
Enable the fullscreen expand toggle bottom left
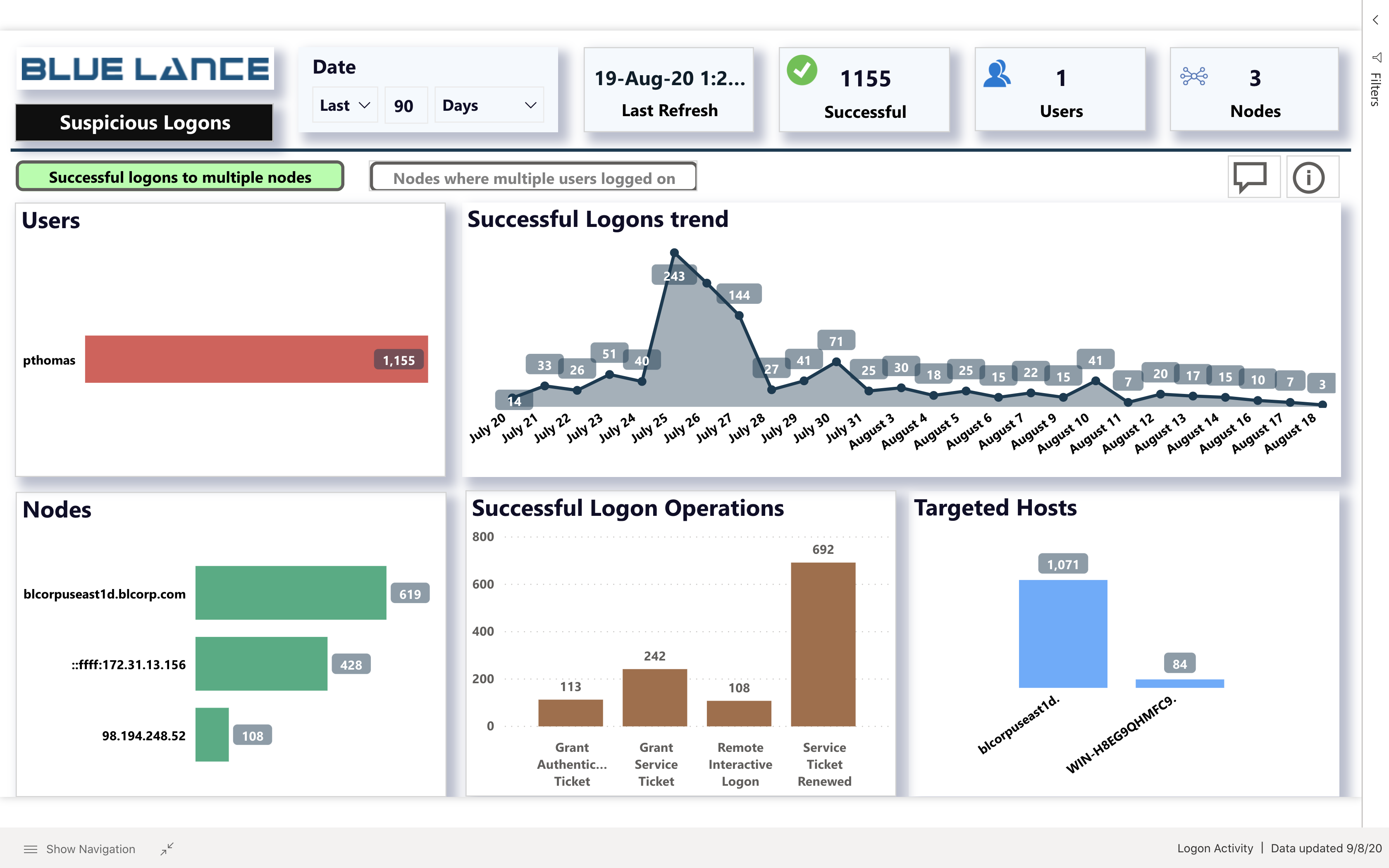coord(168,849)
